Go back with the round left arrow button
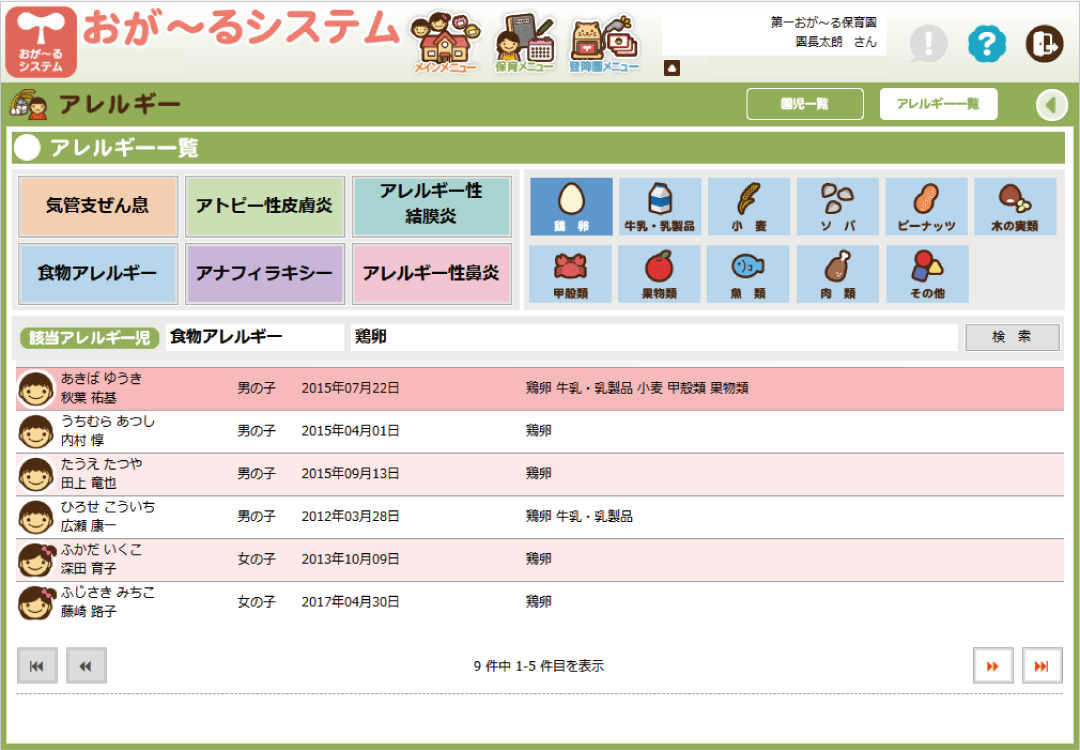 point(1051,105)
